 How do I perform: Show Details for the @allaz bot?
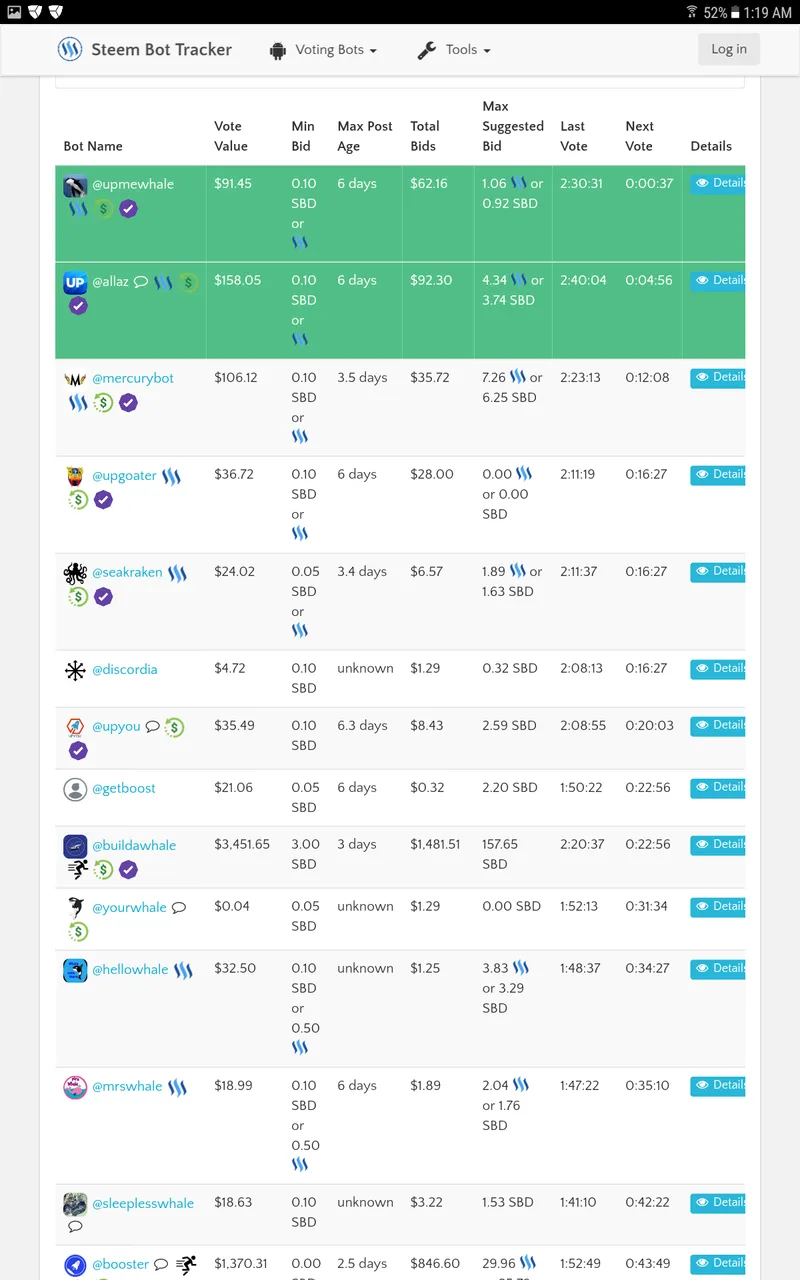(x=718, y=281)
